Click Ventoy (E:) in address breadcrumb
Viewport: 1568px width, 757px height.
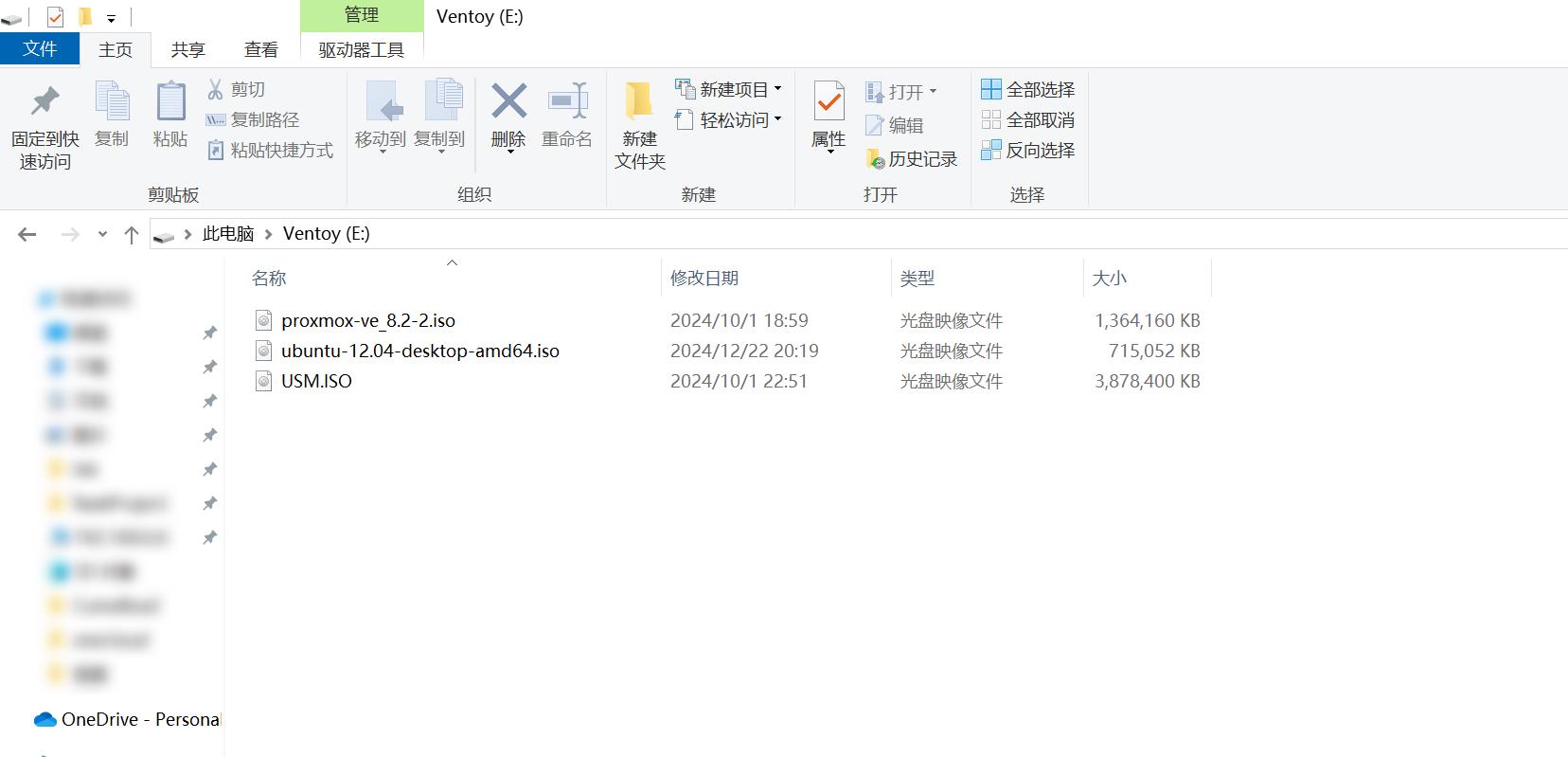326,233
